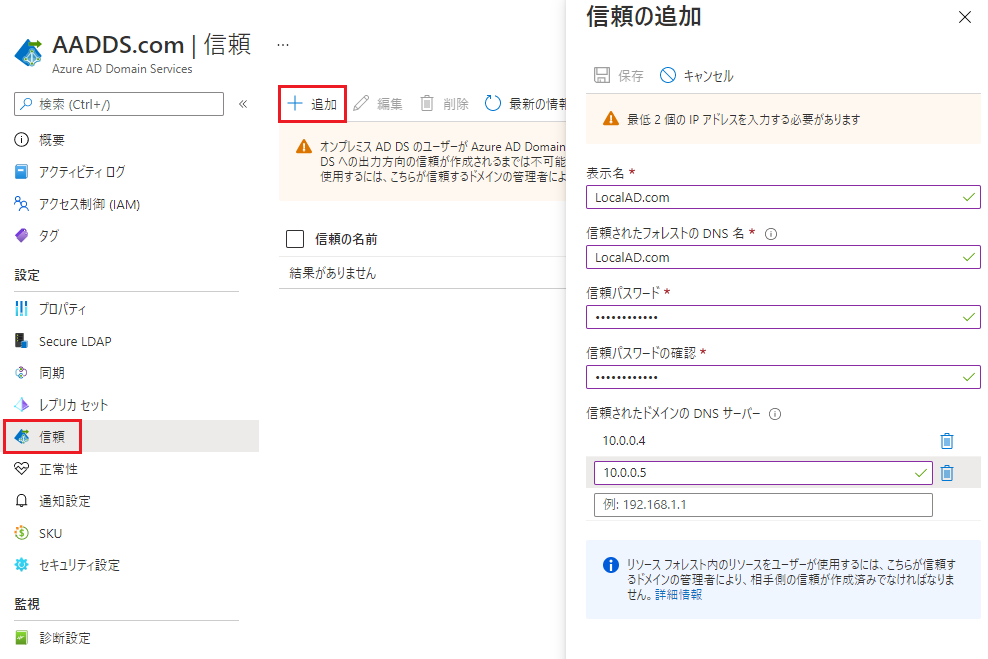The image size is (988, 659).
Task: Click the 診断設定 icon
Action: coord(21,638)
